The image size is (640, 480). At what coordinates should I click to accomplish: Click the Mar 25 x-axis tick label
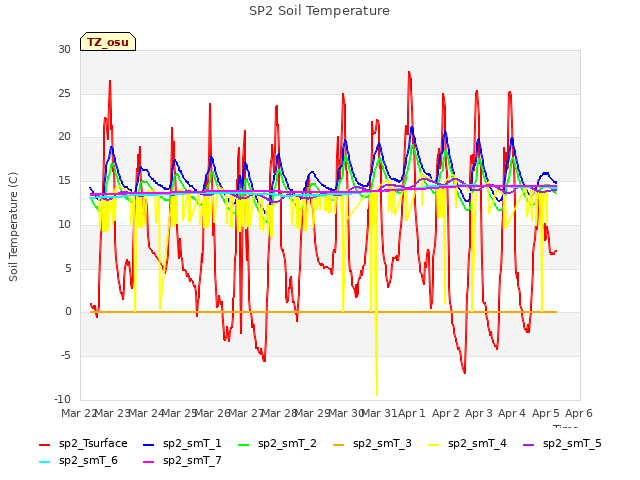180,413
